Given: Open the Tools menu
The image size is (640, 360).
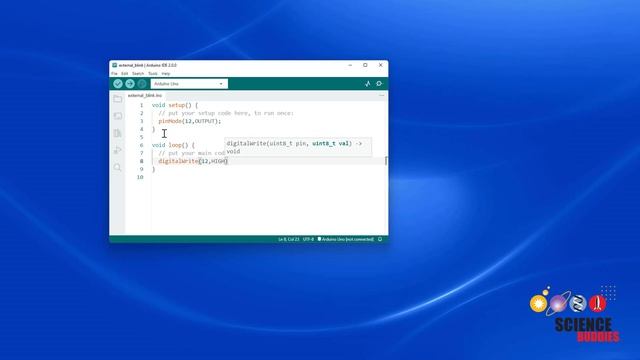Looking at the screenshot, I should click(153, 73).
